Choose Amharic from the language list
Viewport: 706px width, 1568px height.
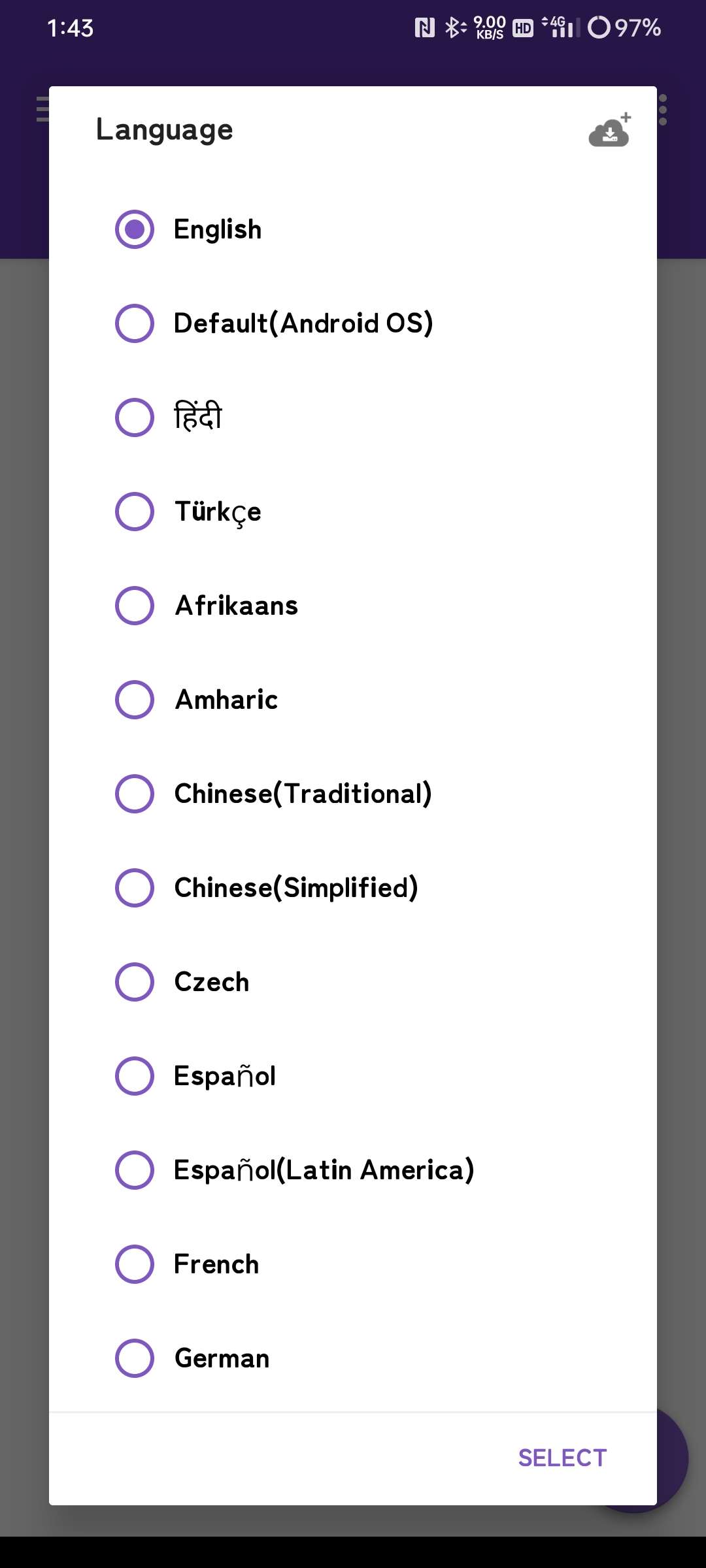(x=135, y=700)
